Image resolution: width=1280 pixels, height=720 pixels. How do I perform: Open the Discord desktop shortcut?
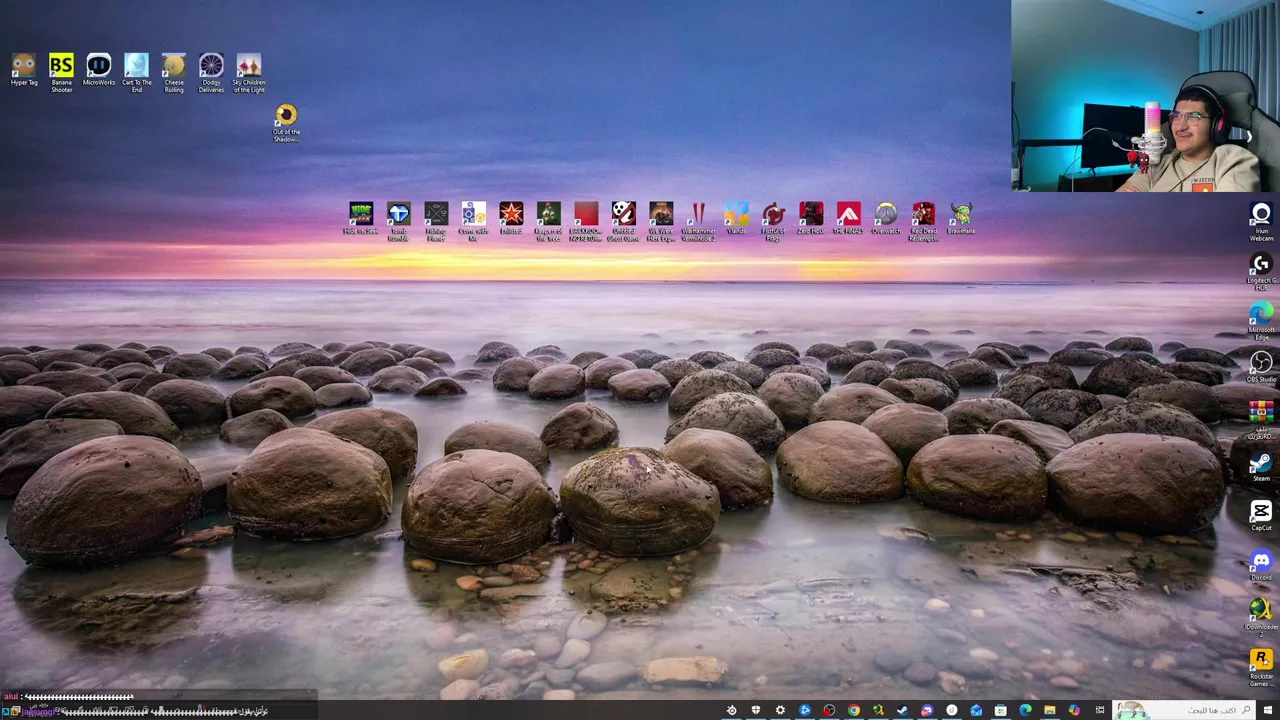coord(1261,564)
